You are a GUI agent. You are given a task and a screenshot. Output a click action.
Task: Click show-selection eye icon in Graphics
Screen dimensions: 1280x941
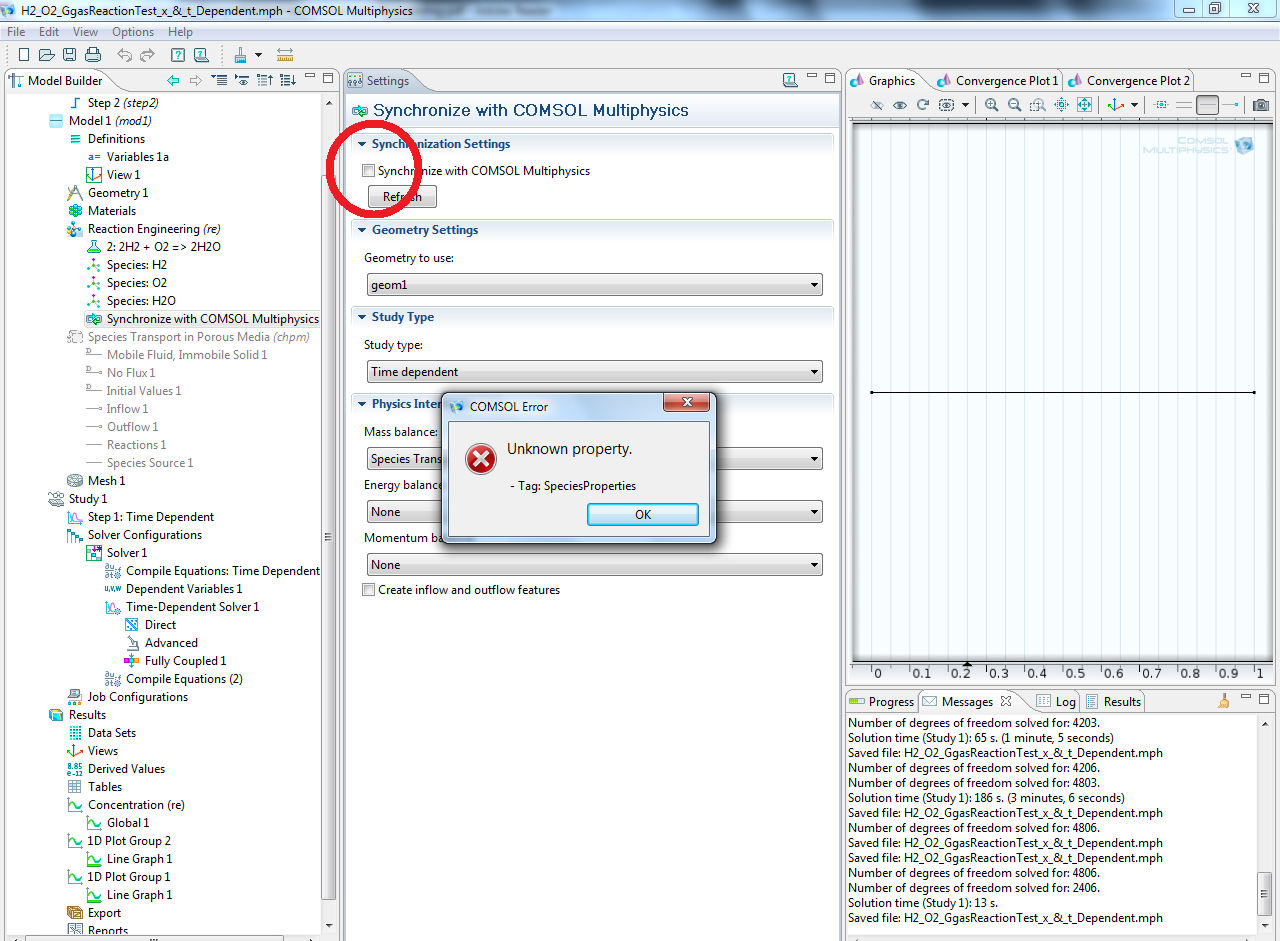pos(900,105)
